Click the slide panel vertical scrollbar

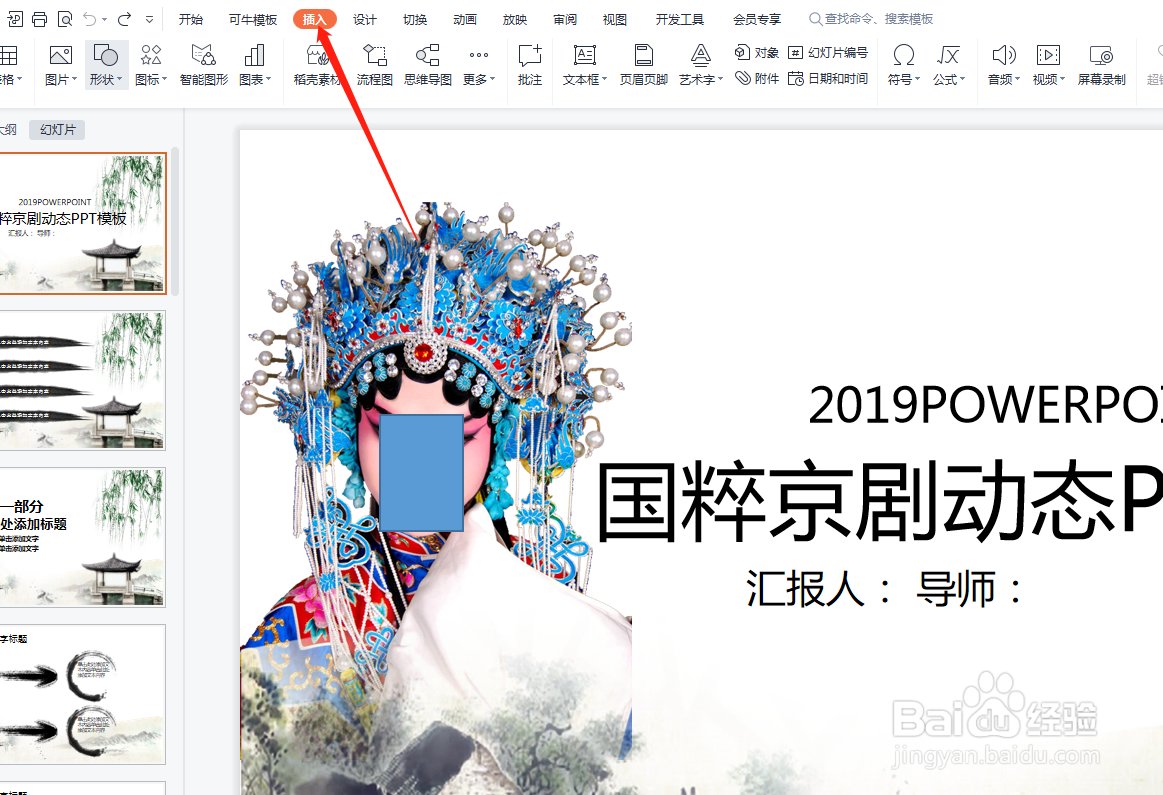coord(175,222)
